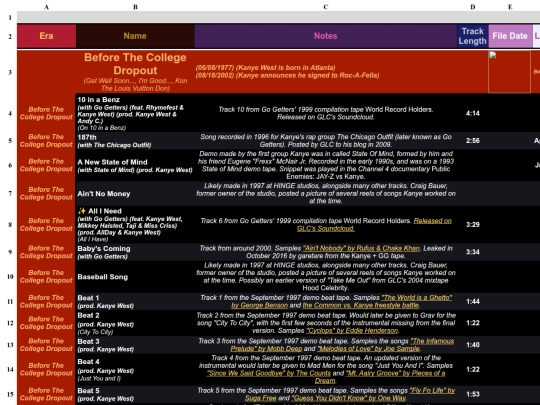Open 'Since We Said Goodbye by The Counts' link
Viewport: 540px width, 405px height.
268,373
